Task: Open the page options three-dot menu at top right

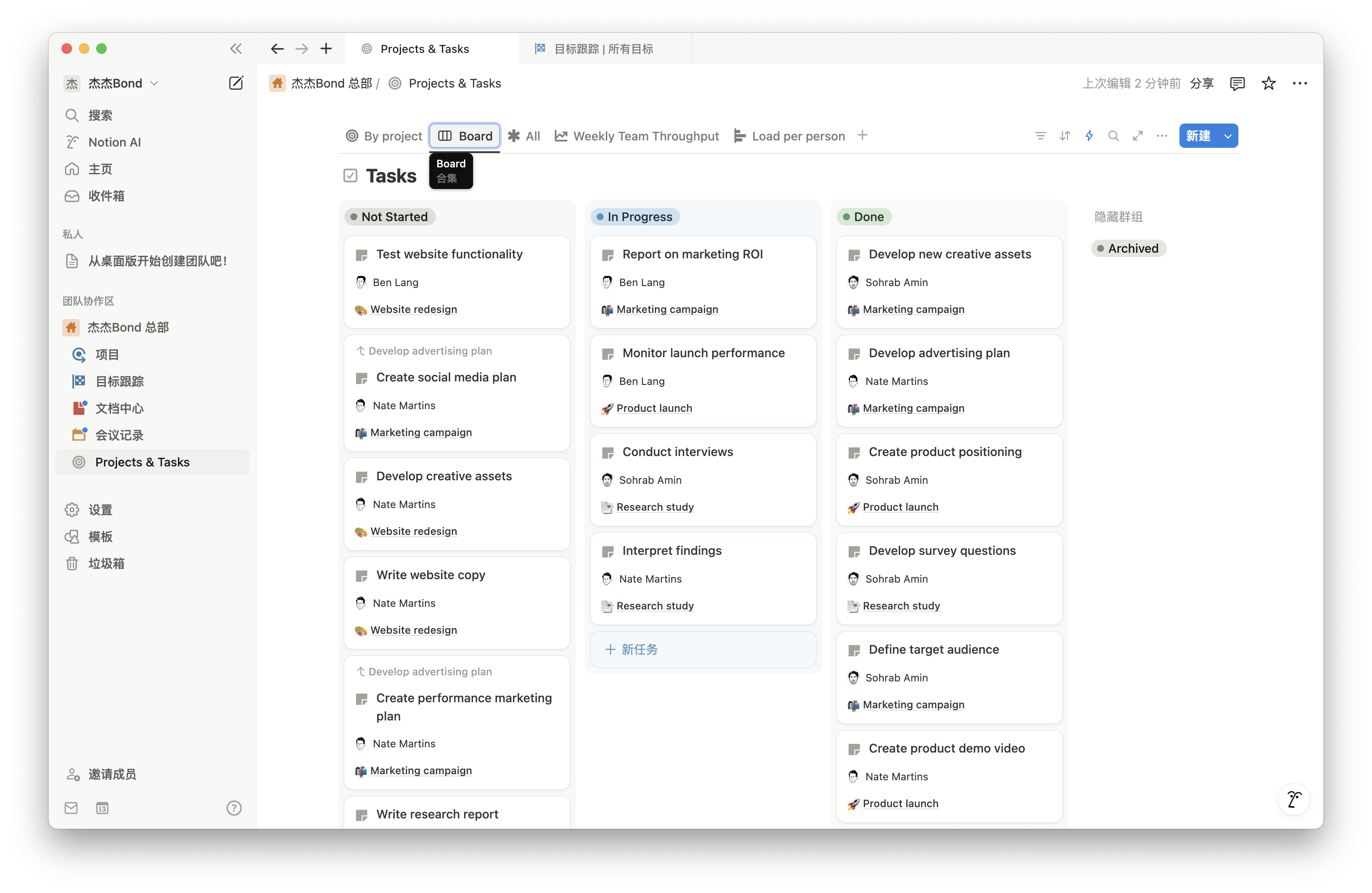Action: coord(1300,84)
